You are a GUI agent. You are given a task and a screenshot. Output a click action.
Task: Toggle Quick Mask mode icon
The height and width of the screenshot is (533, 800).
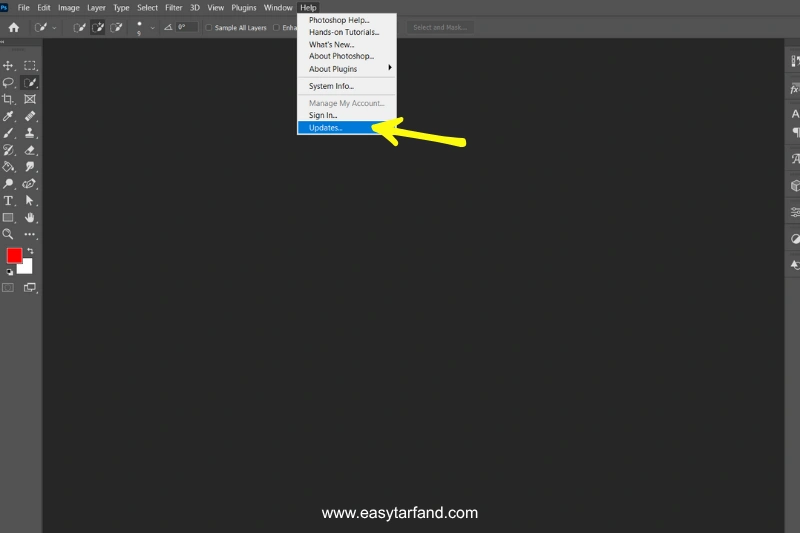point(8,288)
